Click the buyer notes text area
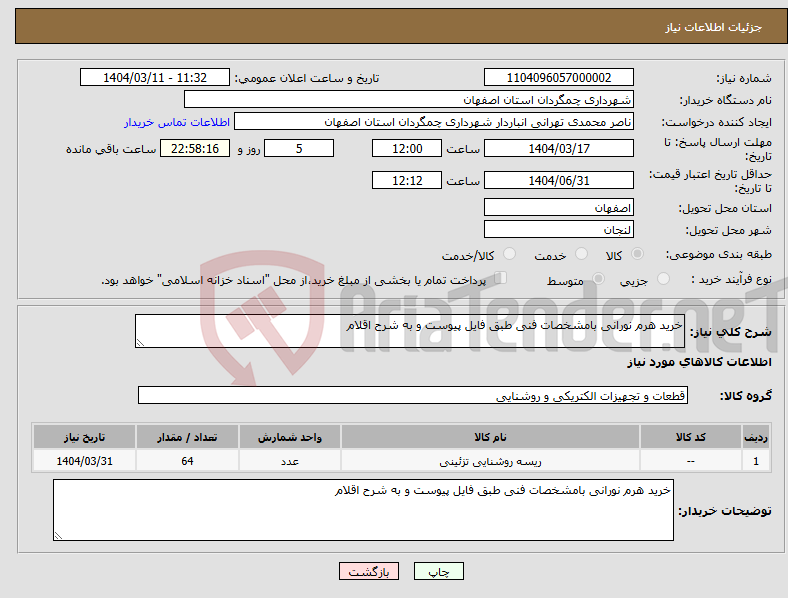This screenshot has height=598, width=788. click(363, 510)
